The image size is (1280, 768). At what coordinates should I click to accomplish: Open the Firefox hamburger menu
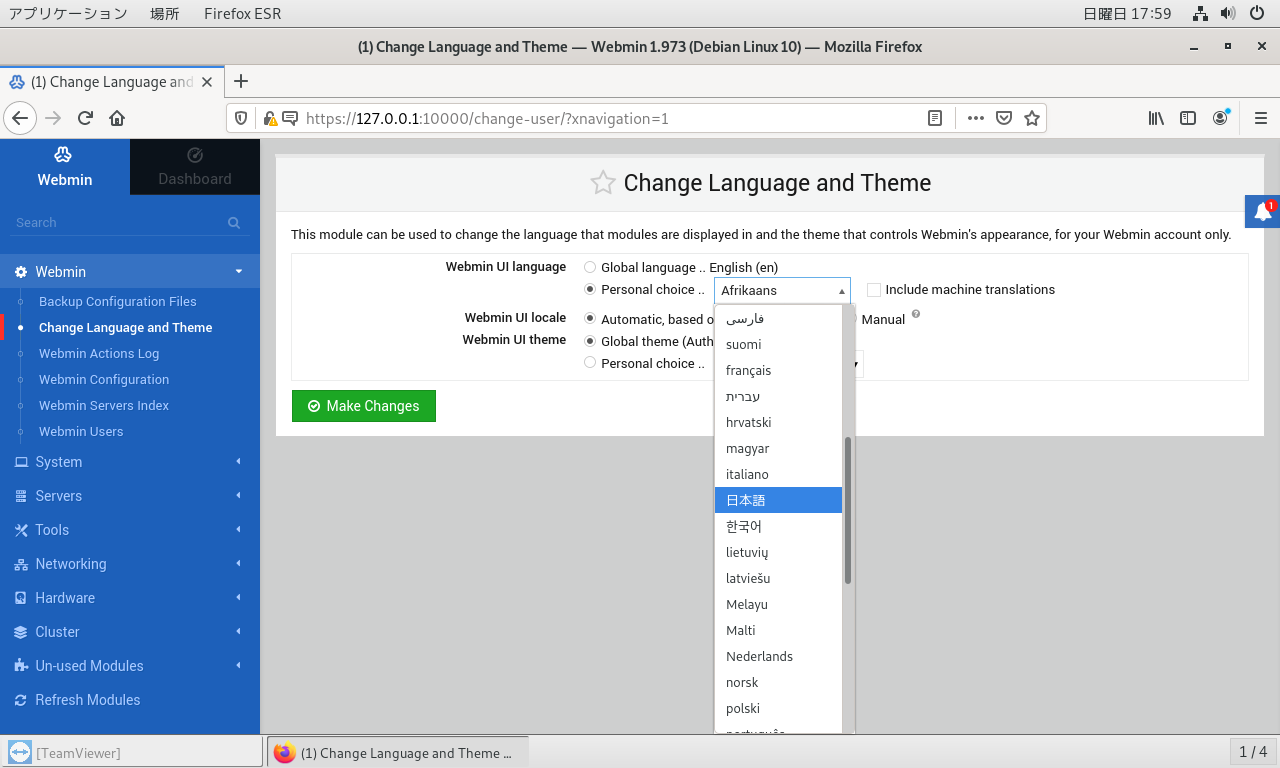1260,118
